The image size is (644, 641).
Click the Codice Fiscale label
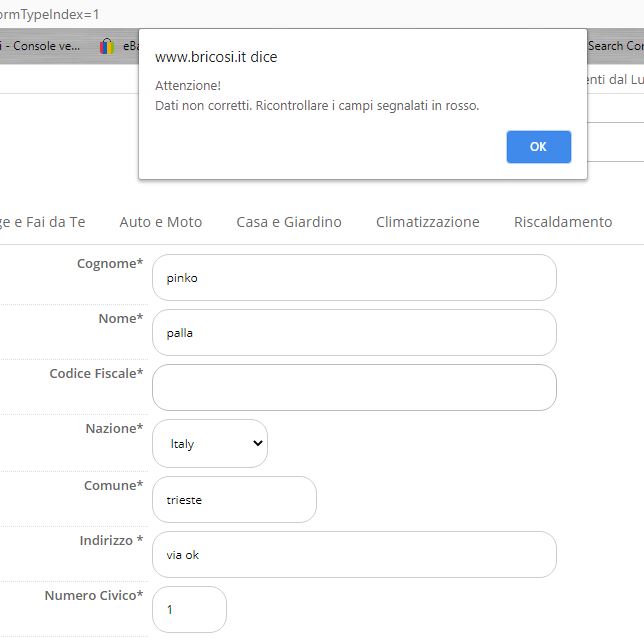pos(96,373)
